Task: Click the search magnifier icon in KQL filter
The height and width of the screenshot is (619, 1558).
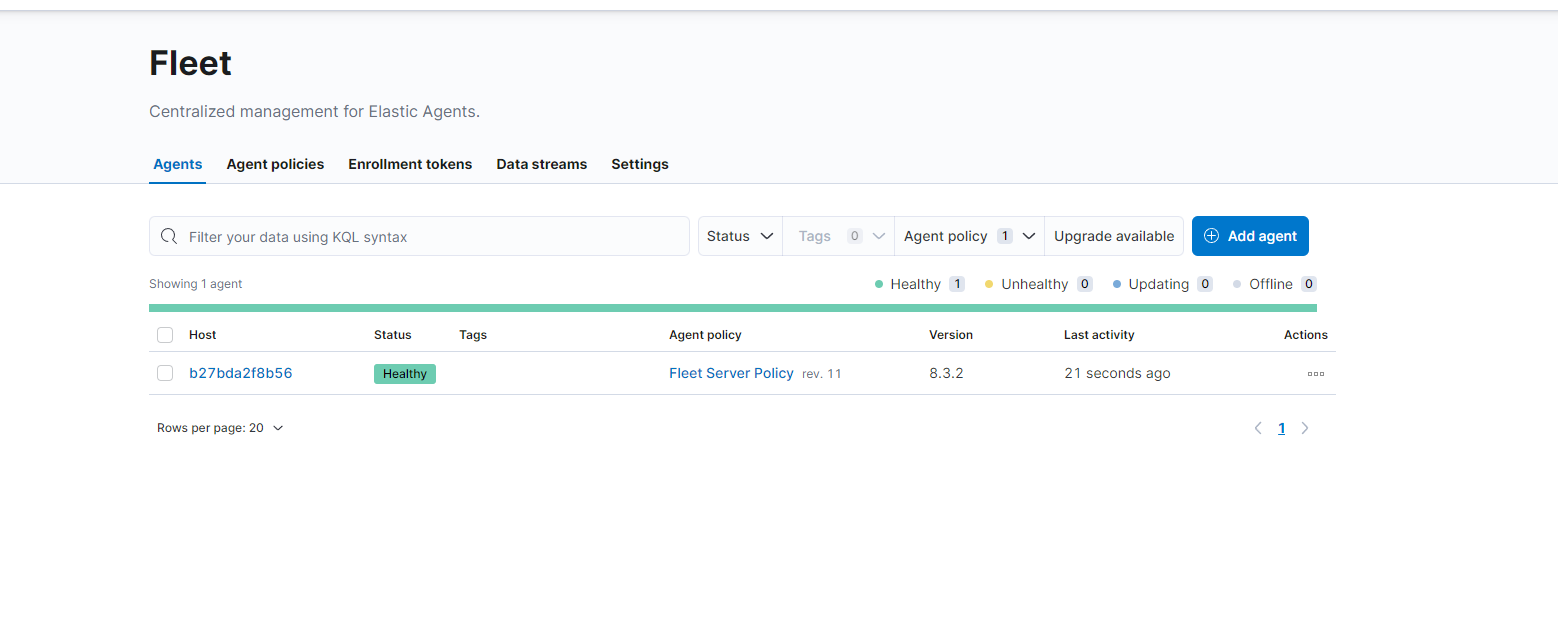Action: coord(169,237)
